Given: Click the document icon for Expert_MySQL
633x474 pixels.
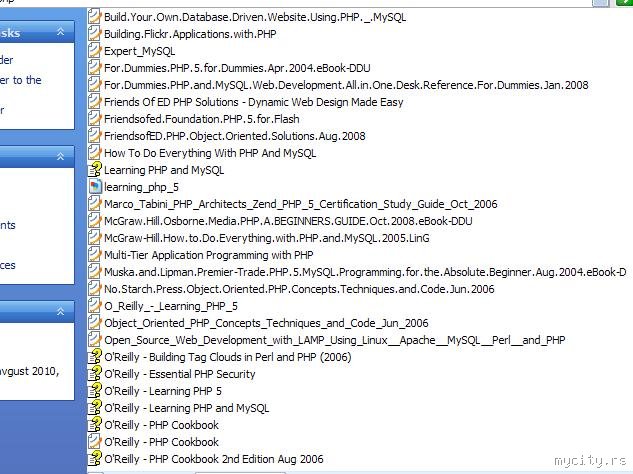Looking at the screenshot, I should coord(94,50).
